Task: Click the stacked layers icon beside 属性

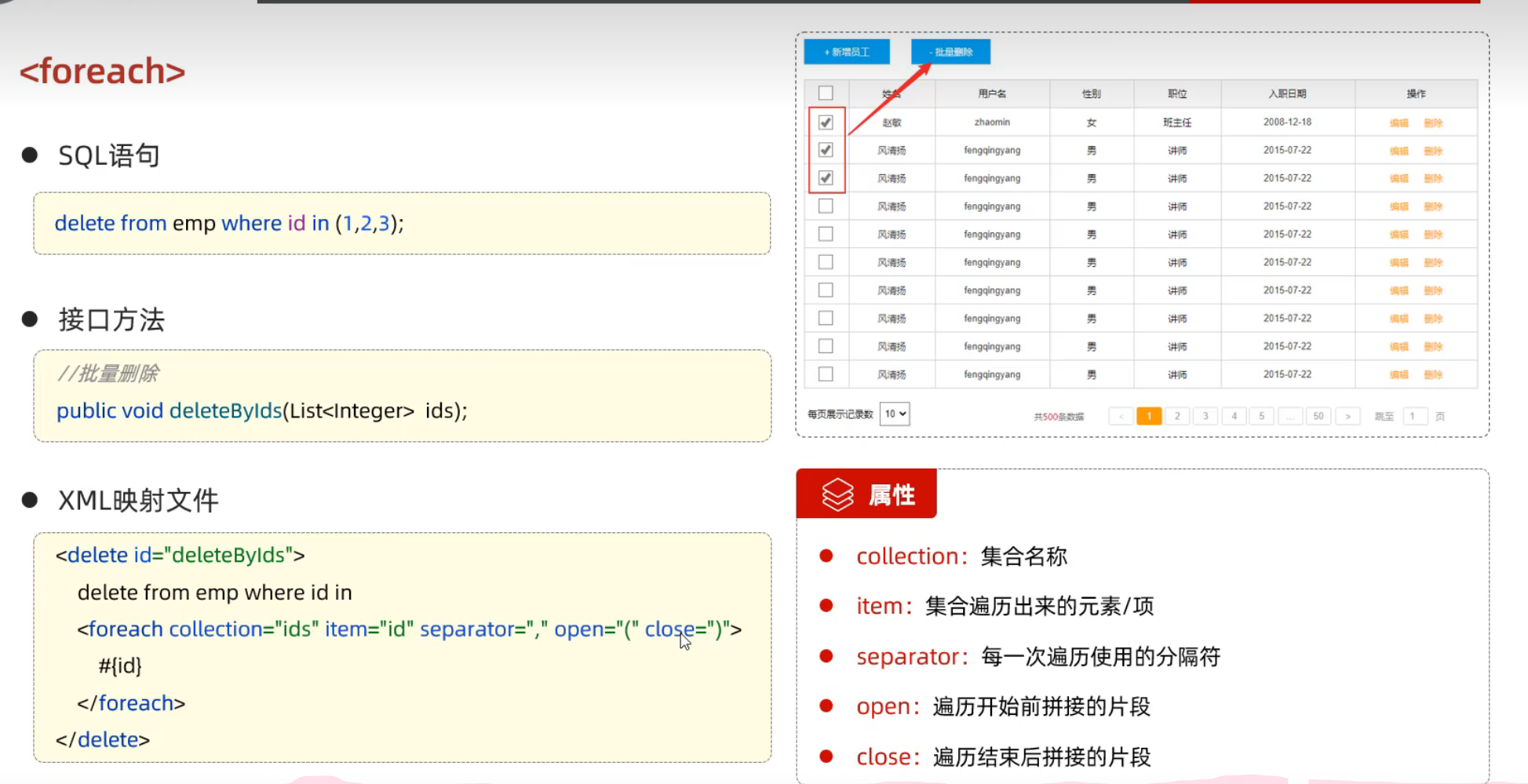Action: tap(837, 494)
